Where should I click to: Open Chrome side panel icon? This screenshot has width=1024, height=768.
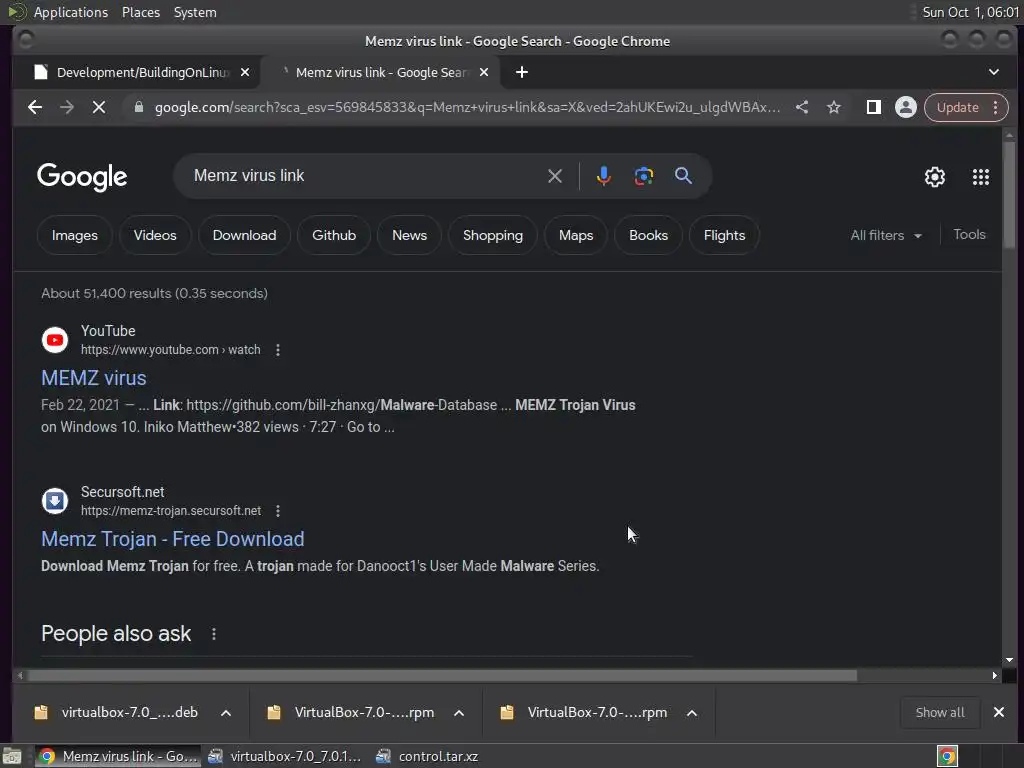point(873,107)
